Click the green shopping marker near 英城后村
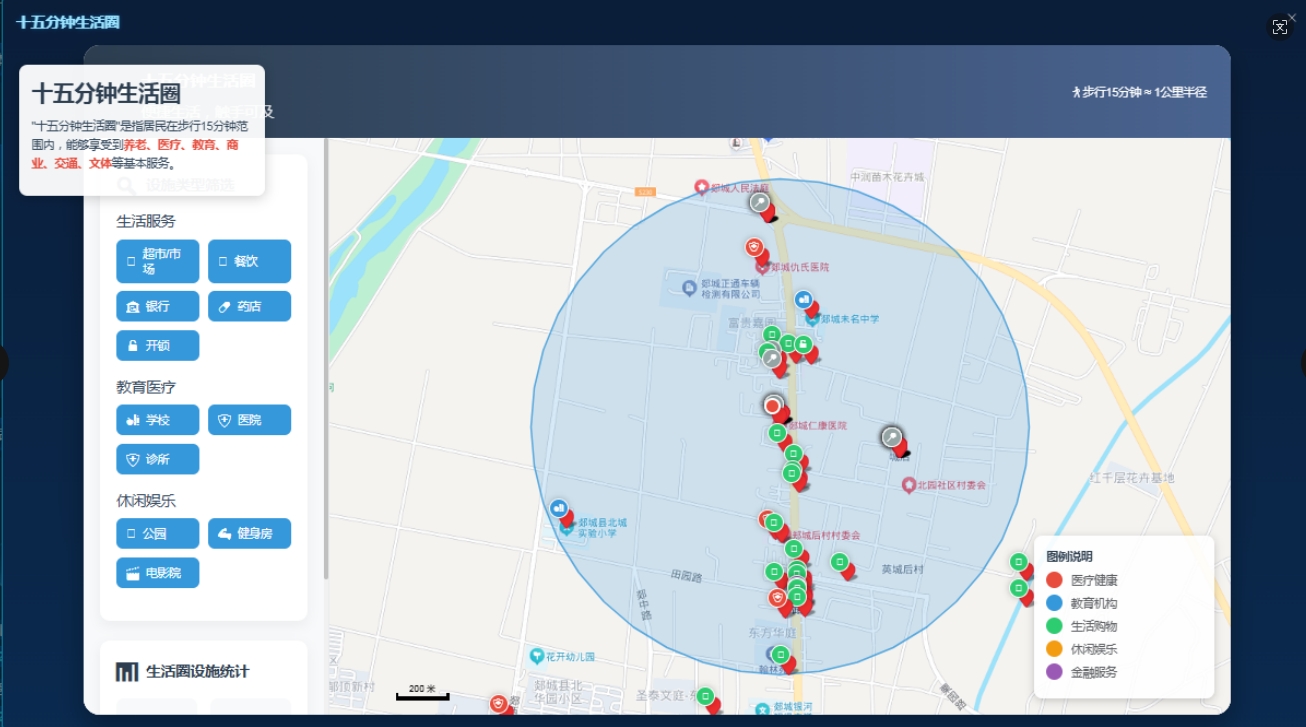 pos(840,562)
